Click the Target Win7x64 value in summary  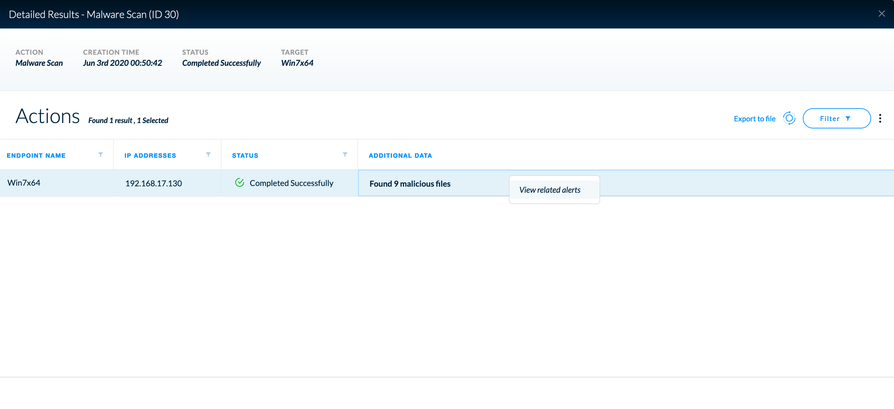[298, 63]
